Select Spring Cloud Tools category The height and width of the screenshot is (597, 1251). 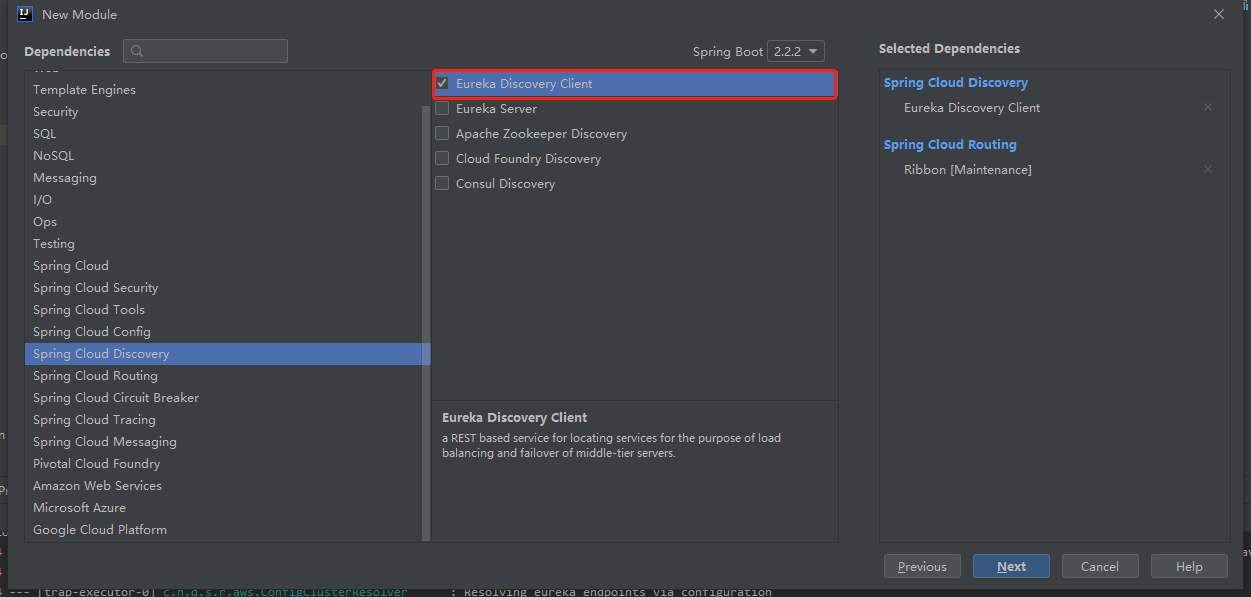226,310
